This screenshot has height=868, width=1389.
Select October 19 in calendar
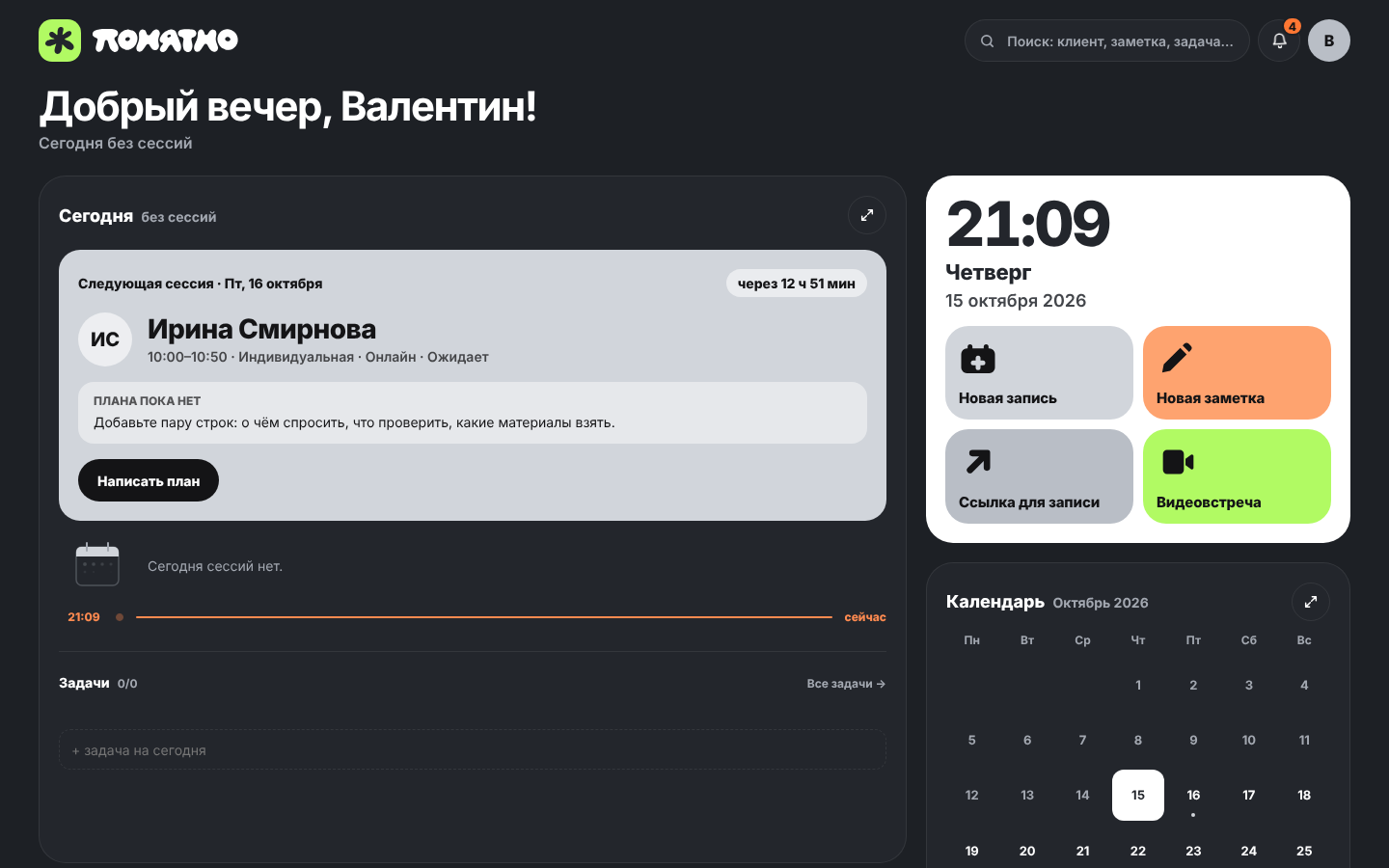pyautogui.click(x=971, y=851)
